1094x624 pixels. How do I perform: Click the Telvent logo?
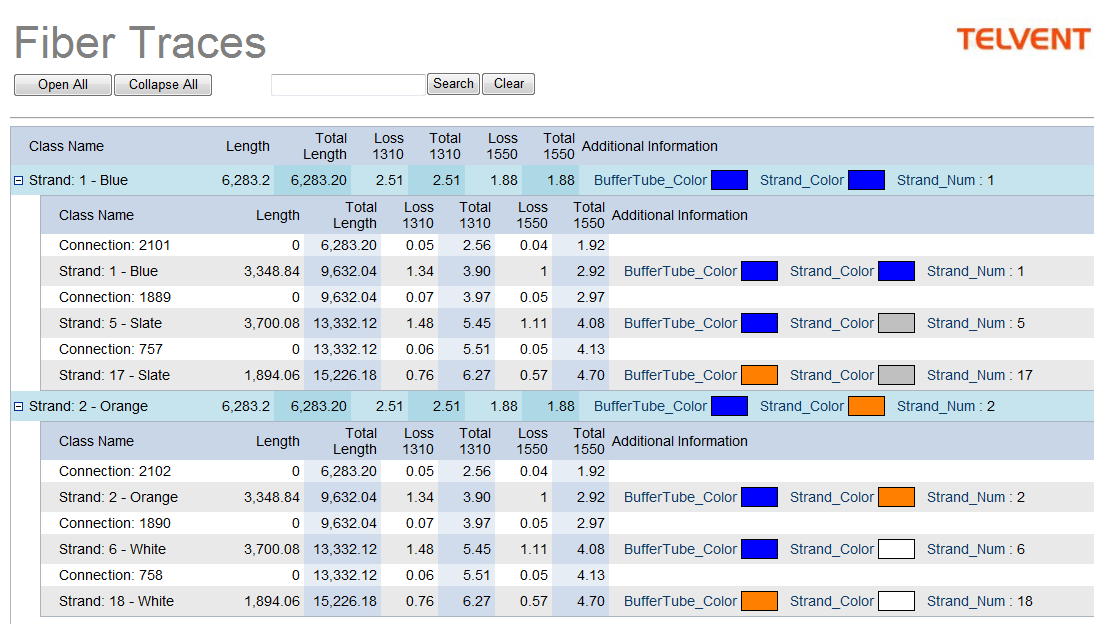click(1023, 39)
